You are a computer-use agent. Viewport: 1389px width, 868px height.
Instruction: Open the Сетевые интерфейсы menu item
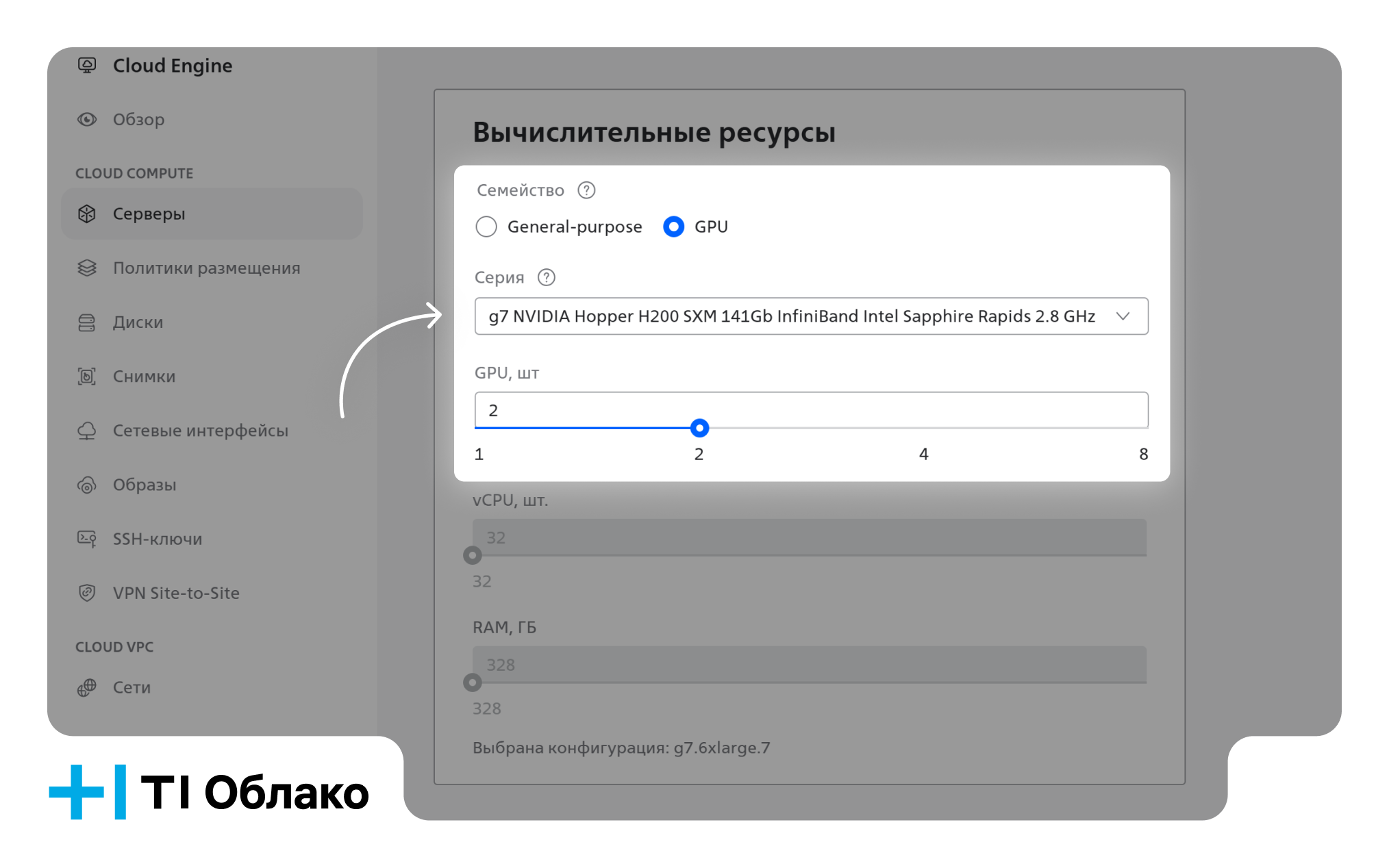tap(200, 431)
